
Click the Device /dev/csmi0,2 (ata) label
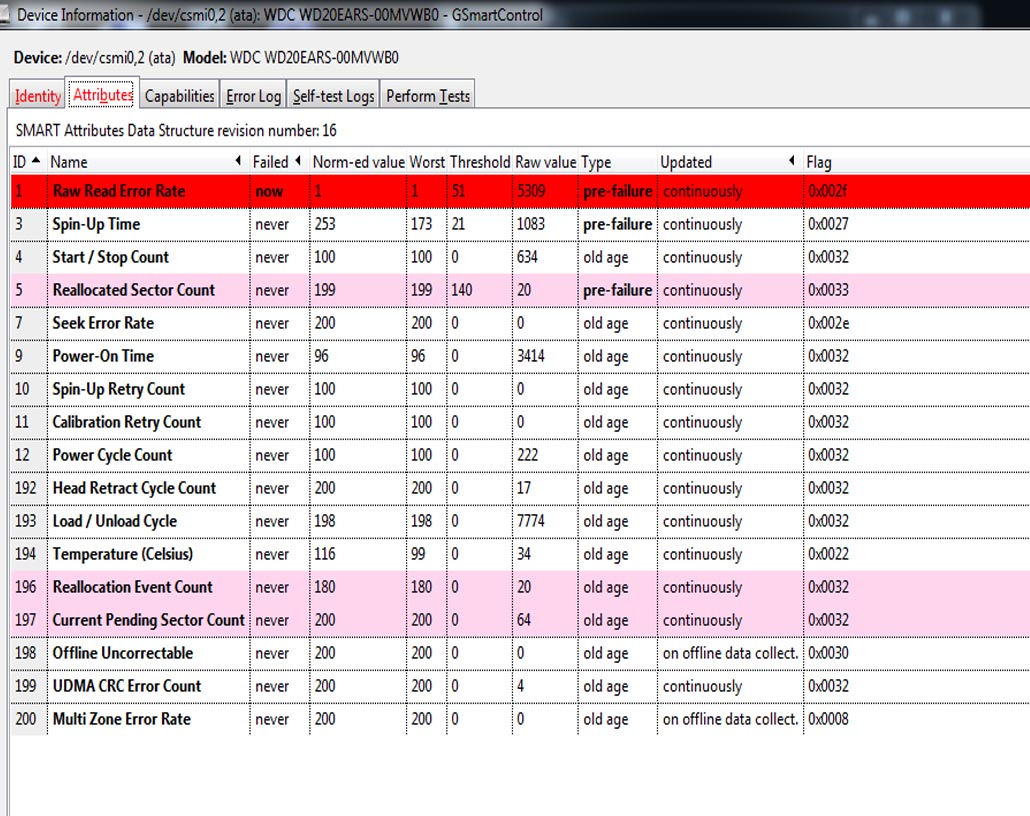pos(95,57)
